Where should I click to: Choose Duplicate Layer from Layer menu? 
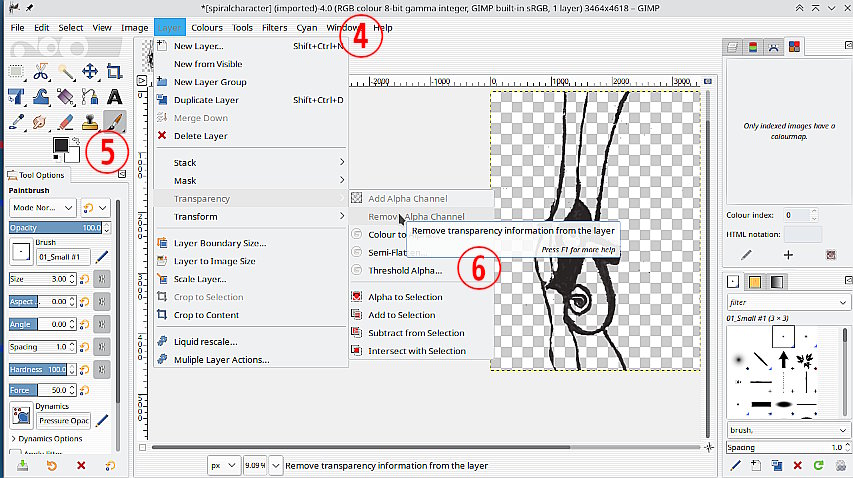coord(251,100)
